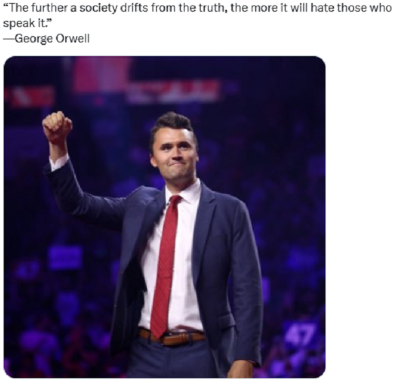
Task: Click the brown belt in the photo
Action: click(172, 336)
